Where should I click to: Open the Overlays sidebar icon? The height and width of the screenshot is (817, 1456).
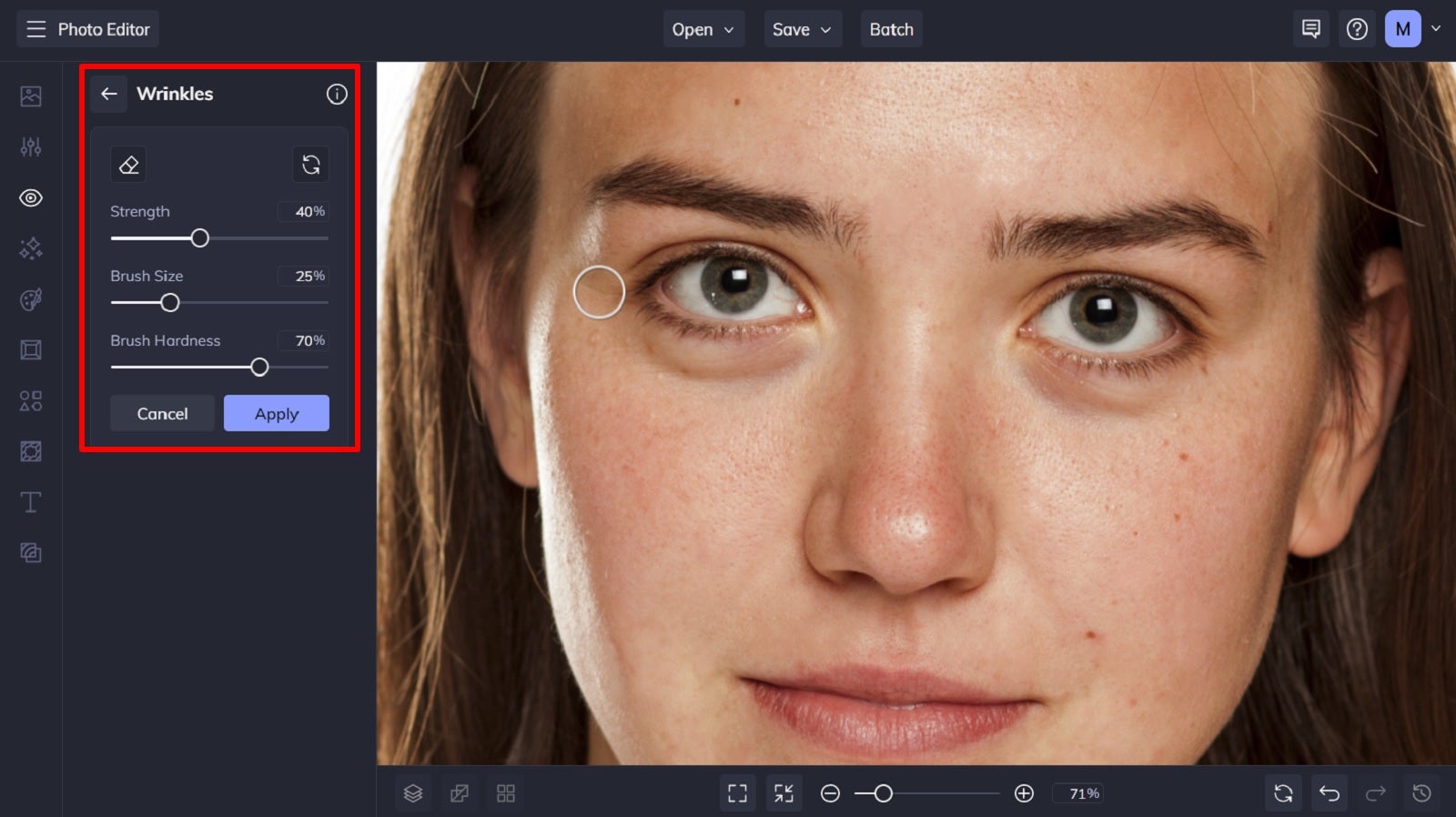31,451
